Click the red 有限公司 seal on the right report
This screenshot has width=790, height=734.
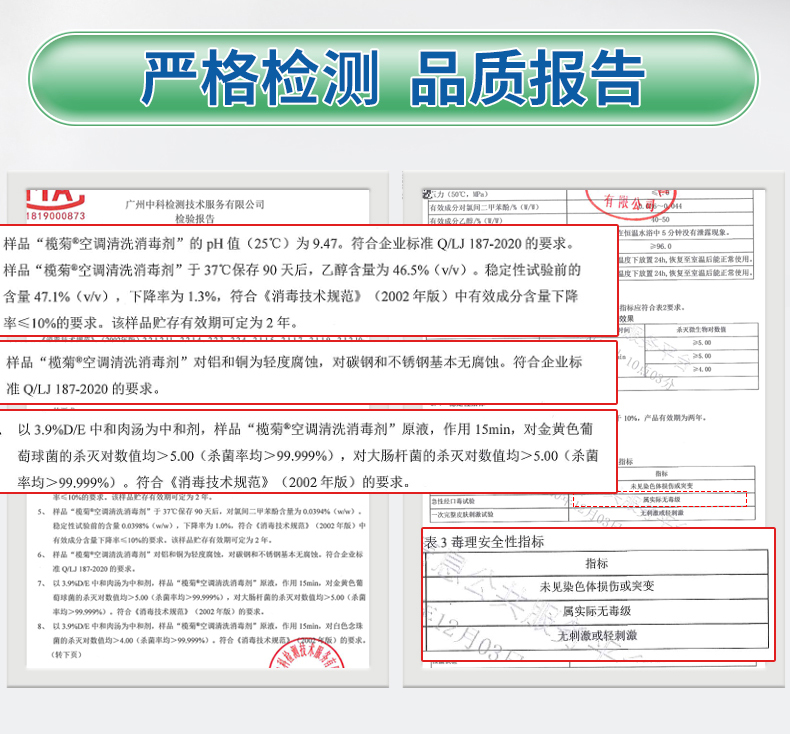click(630, 204)
